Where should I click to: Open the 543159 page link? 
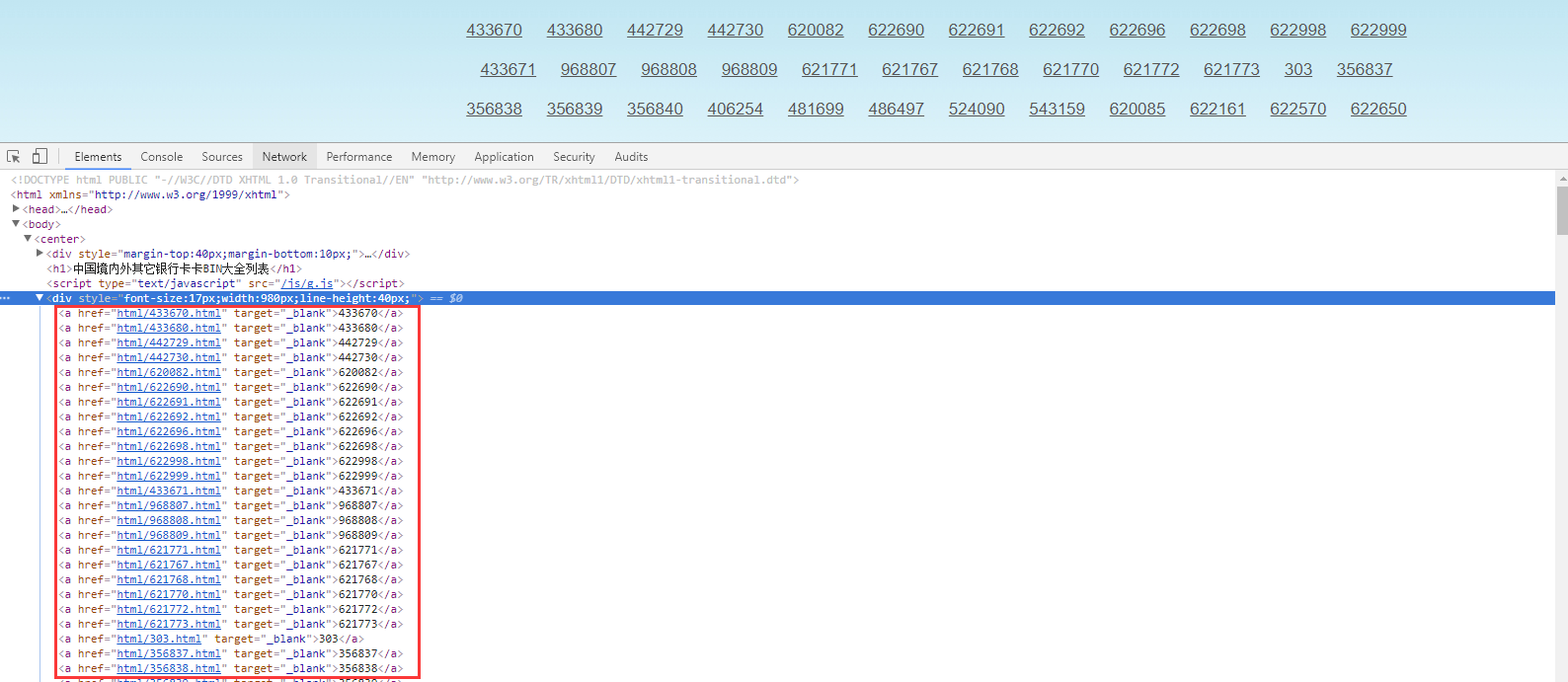pyautogui.click(x=1057, y=110)
